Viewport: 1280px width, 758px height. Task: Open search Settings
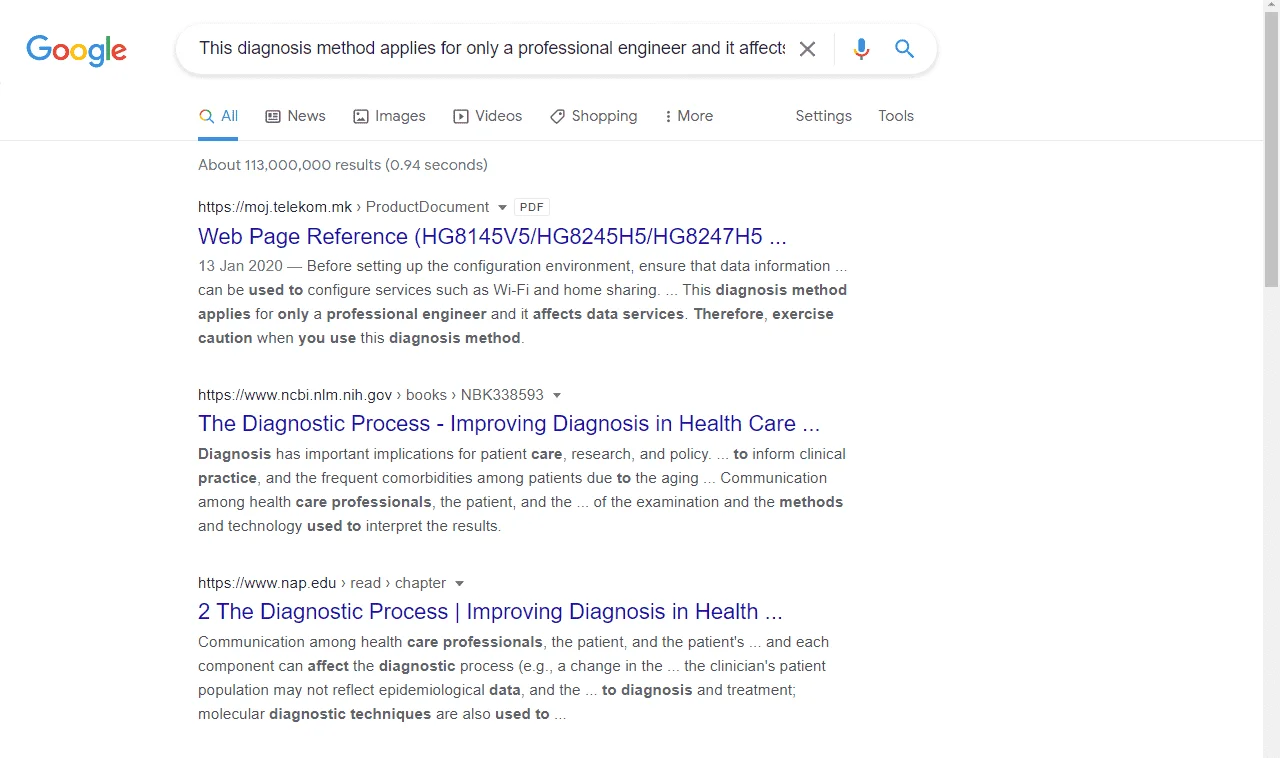tap(824, 116)
